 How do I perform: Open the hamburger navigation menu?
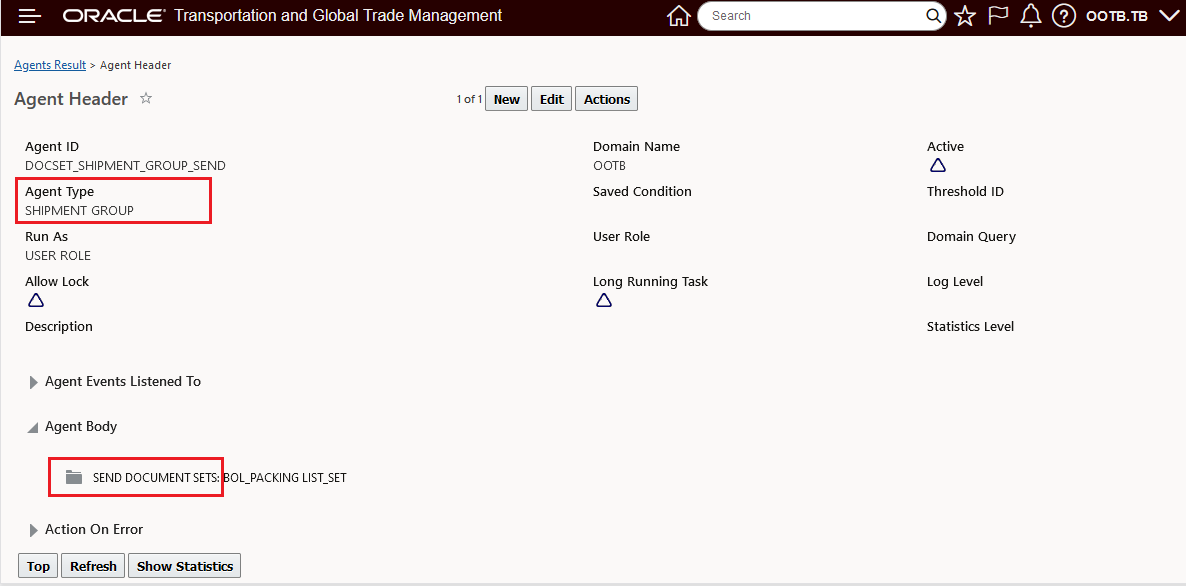pos(30,16)
